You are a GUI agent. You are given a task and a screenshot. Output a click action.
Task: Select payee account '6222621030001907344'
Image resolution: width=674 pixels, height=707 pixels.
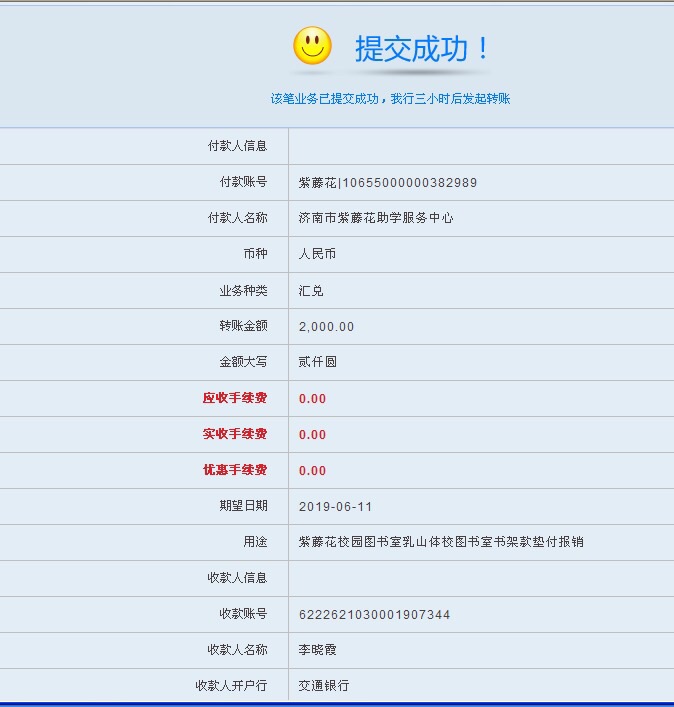tap(374, 615)
